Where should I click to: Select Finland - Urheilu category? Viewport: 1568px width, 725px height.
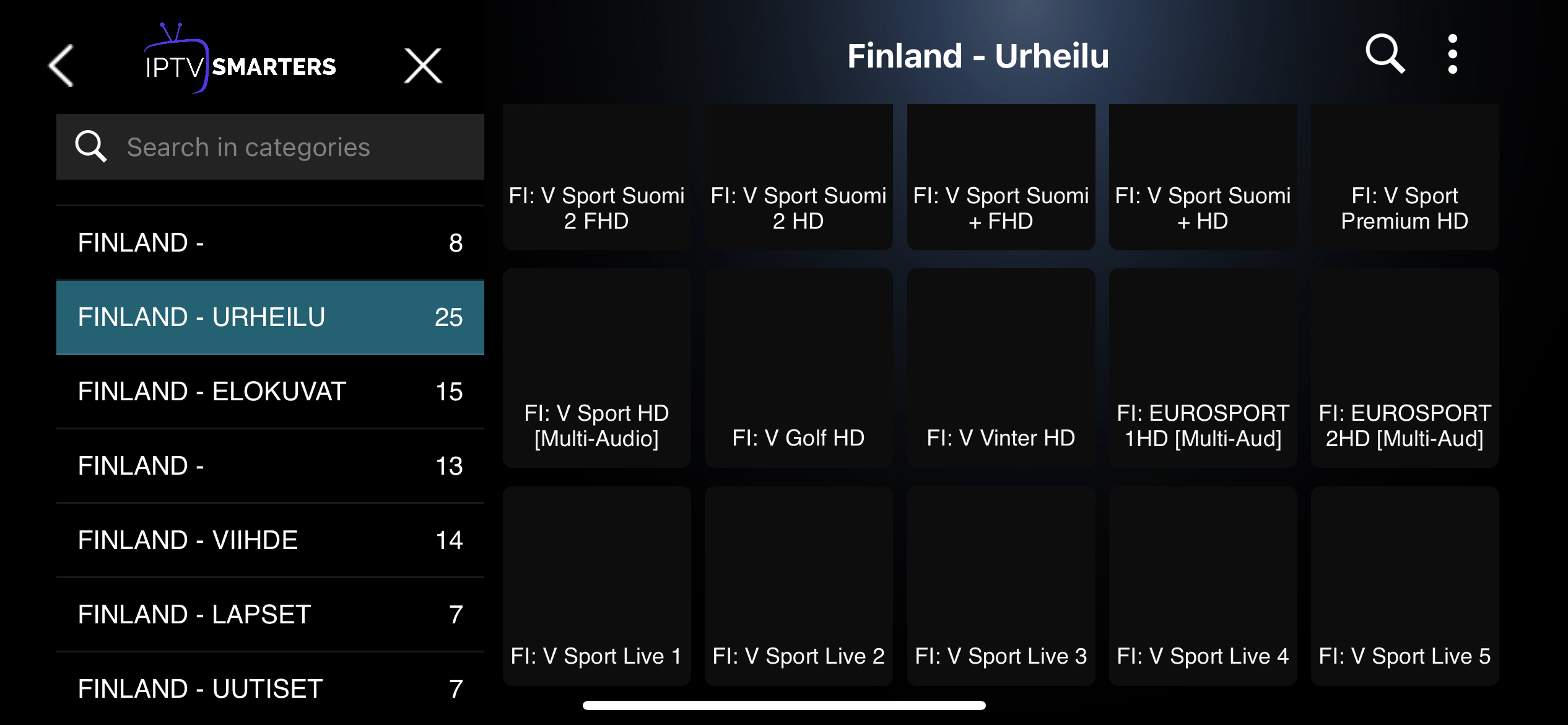pyautogui.click(x=270, y=317)
